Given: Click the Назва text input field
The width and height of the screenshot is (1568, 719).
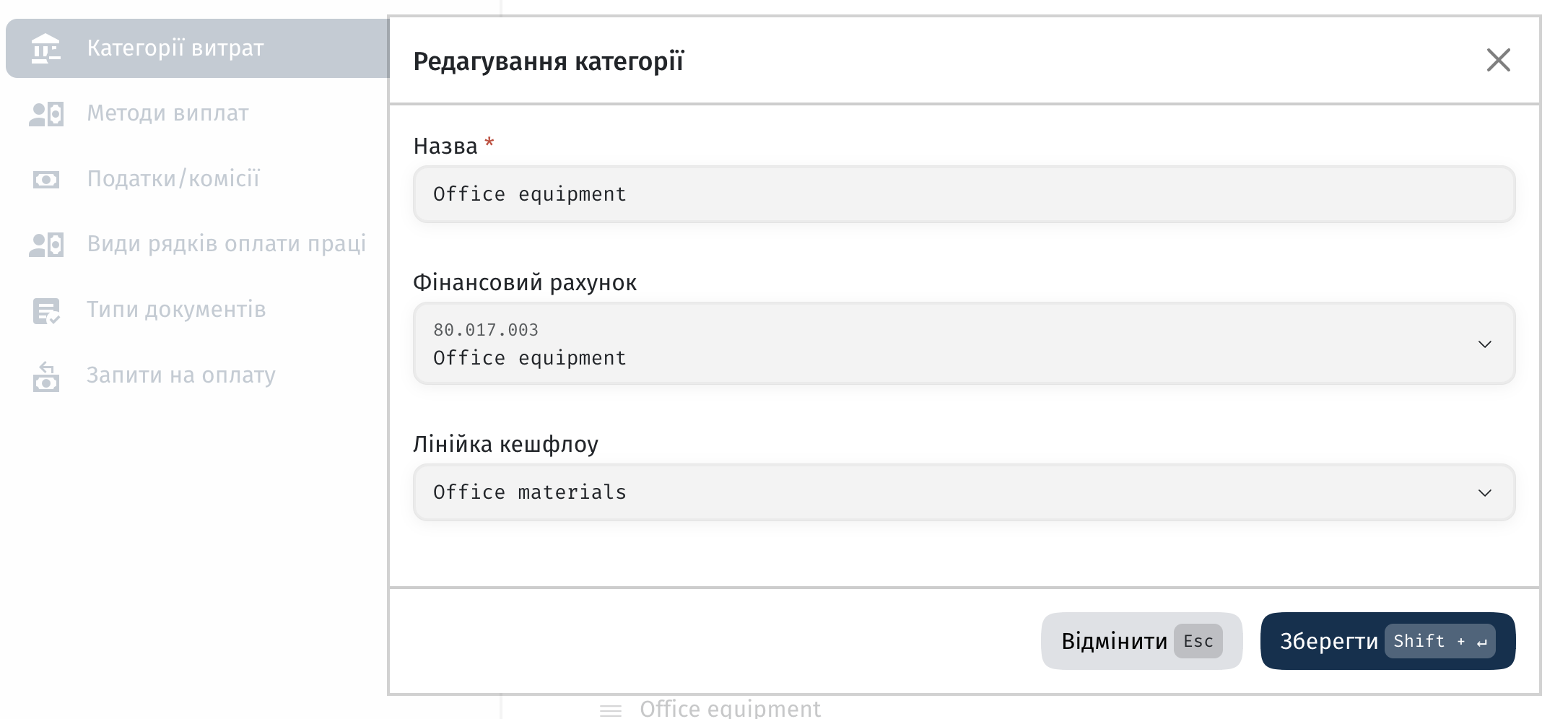Looking at the screenshot, I should click(x=964, y=194).
